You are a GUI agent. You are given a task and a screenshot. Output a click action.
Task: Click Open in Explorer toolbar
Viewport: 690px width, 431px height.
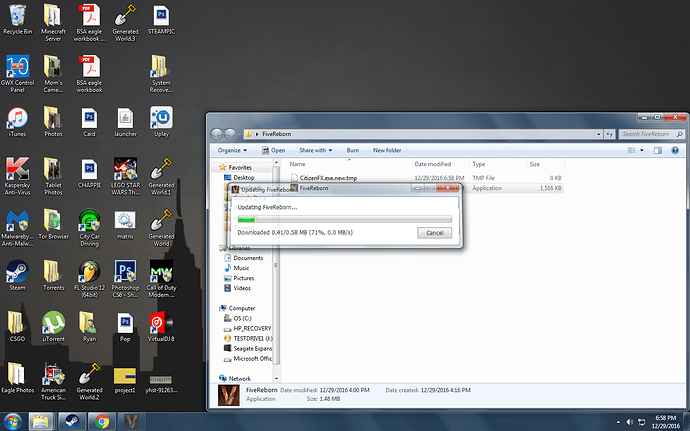(273, 151)
